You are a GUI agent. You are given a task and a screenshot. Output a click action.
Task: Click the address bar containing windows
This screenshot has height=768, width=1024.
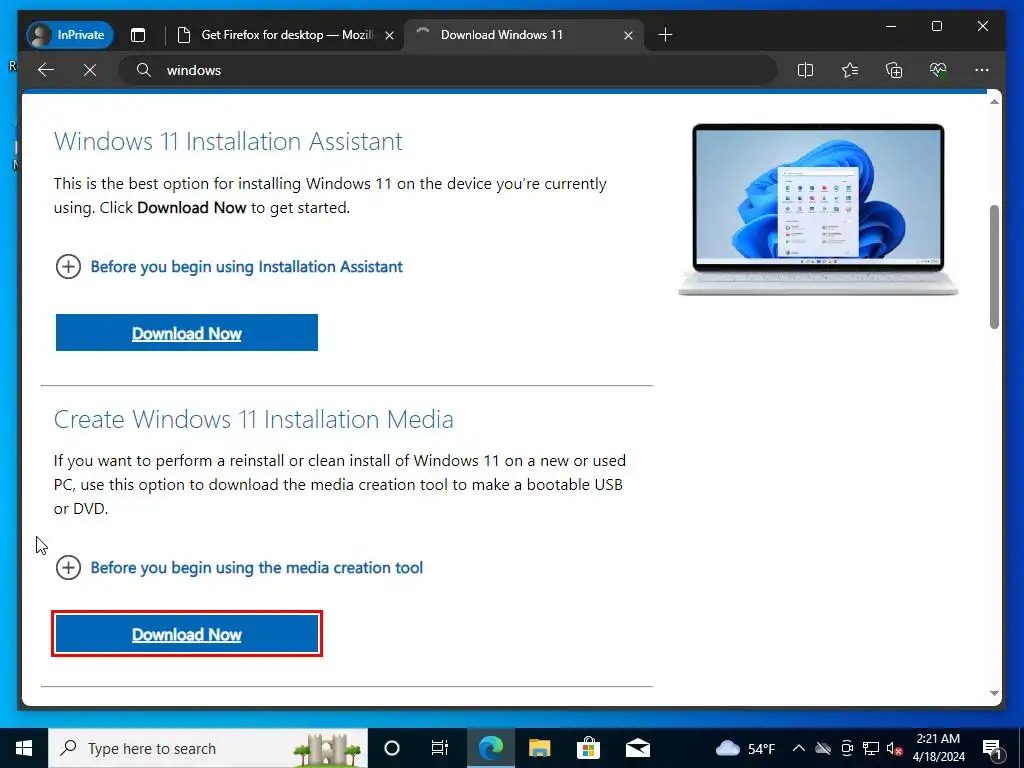click(x=448, y=70)
